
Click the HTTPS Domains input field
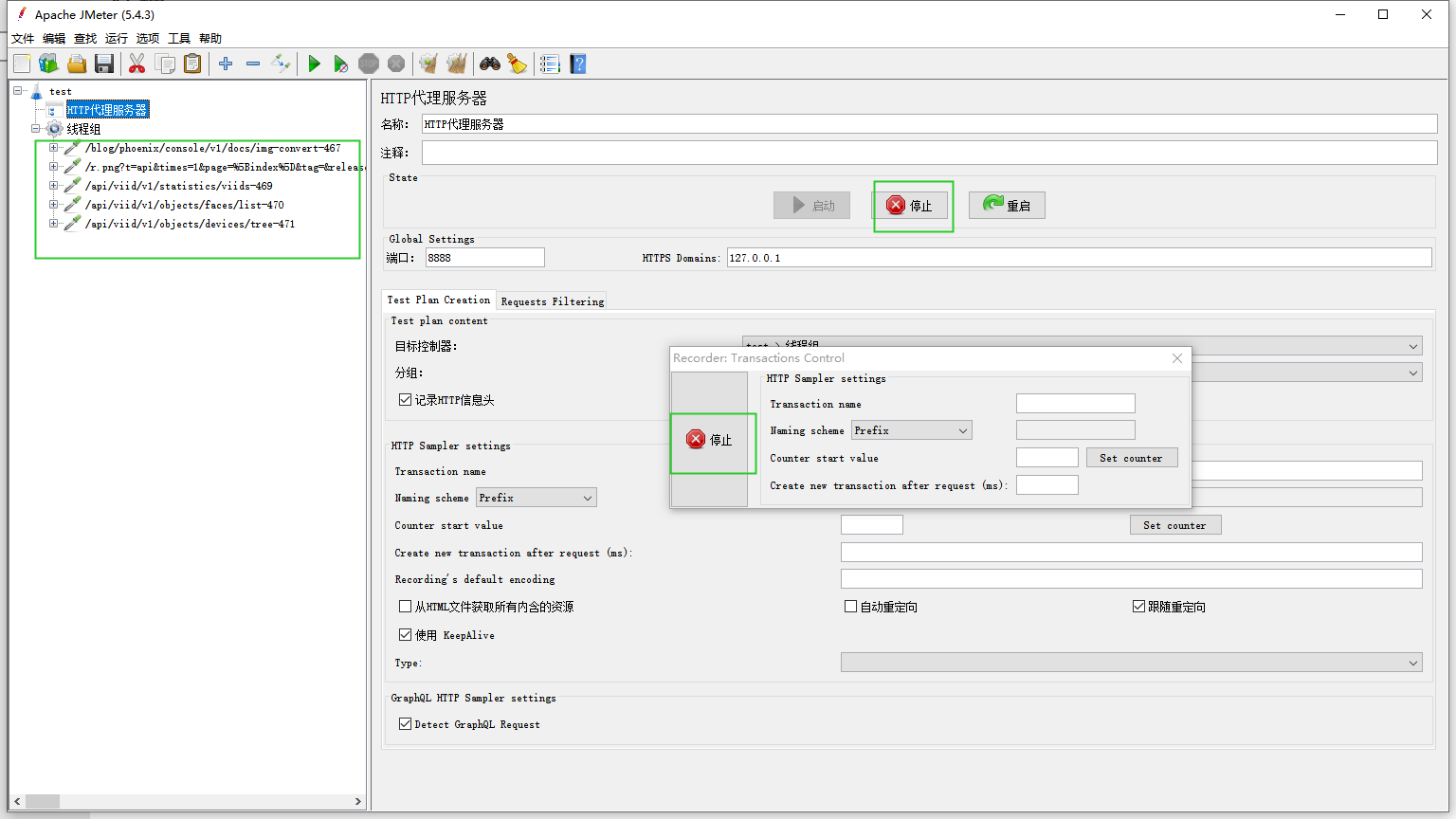coord(1079,258)
